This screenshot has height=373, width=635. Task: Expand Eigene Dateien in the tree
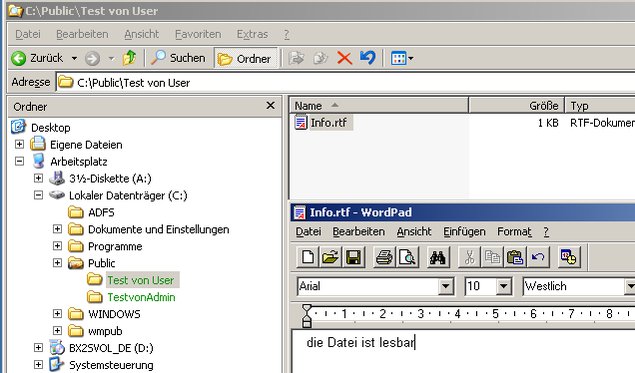click(19, 144)
